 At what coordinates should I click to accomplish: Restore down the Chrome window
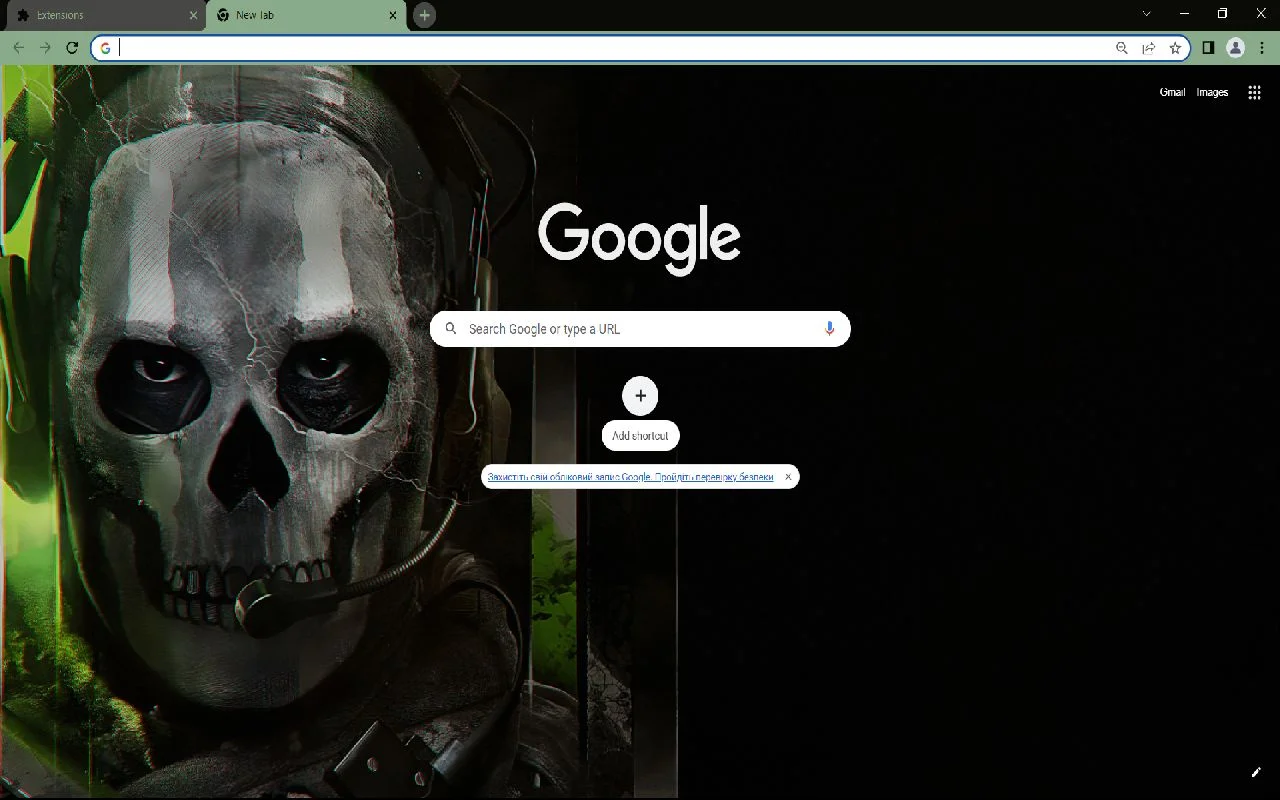pyautogui.click(x=1222, y=14)
